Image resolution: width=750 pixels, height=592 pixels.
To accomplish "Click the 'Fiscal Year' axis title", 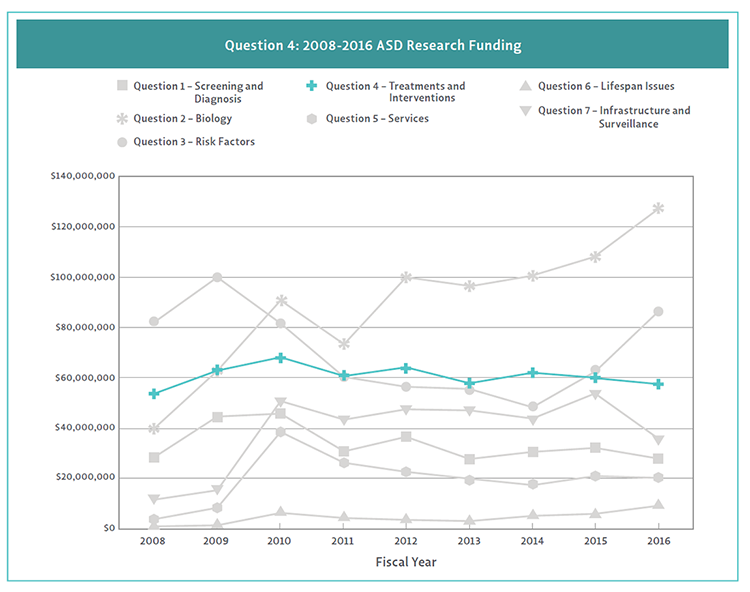I will [x=404, y=562].
